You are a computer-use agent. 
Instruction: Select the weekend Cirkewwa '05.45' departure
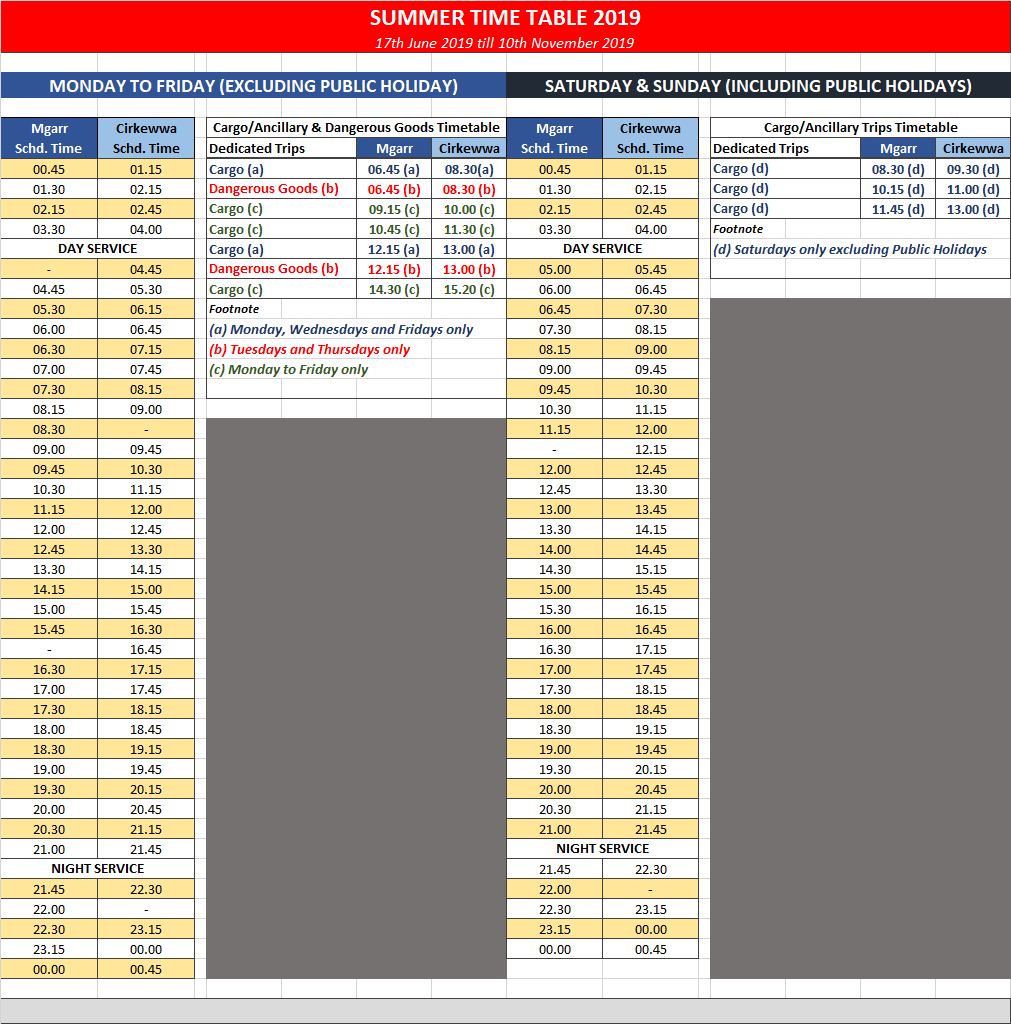point(650,270)
